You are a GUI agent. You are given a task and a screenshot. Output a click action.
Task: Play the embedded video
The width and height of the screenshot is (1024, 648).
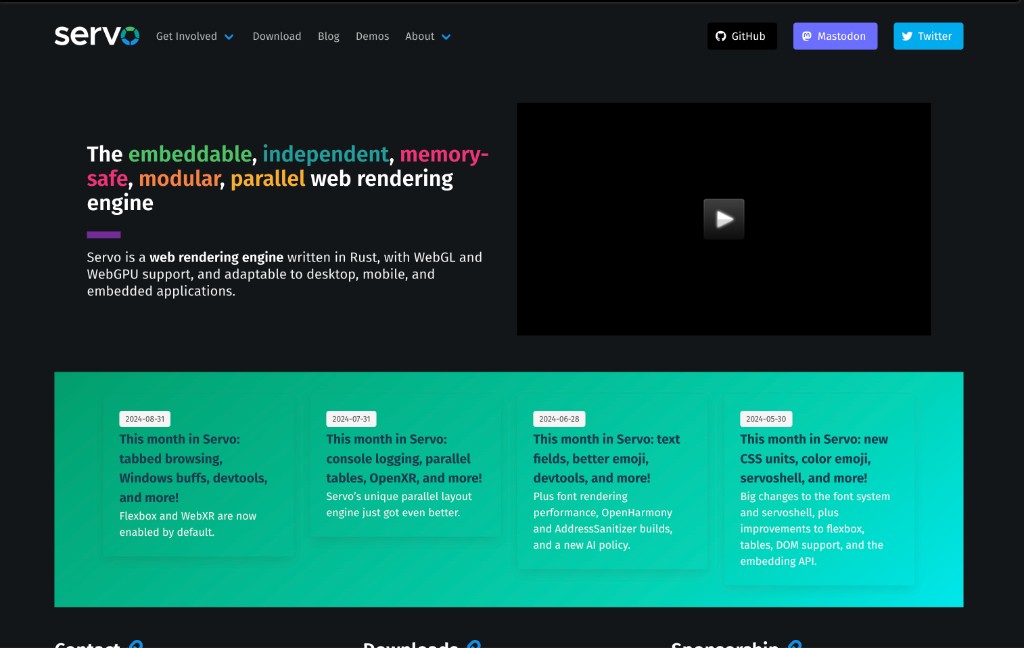point(724,219)
